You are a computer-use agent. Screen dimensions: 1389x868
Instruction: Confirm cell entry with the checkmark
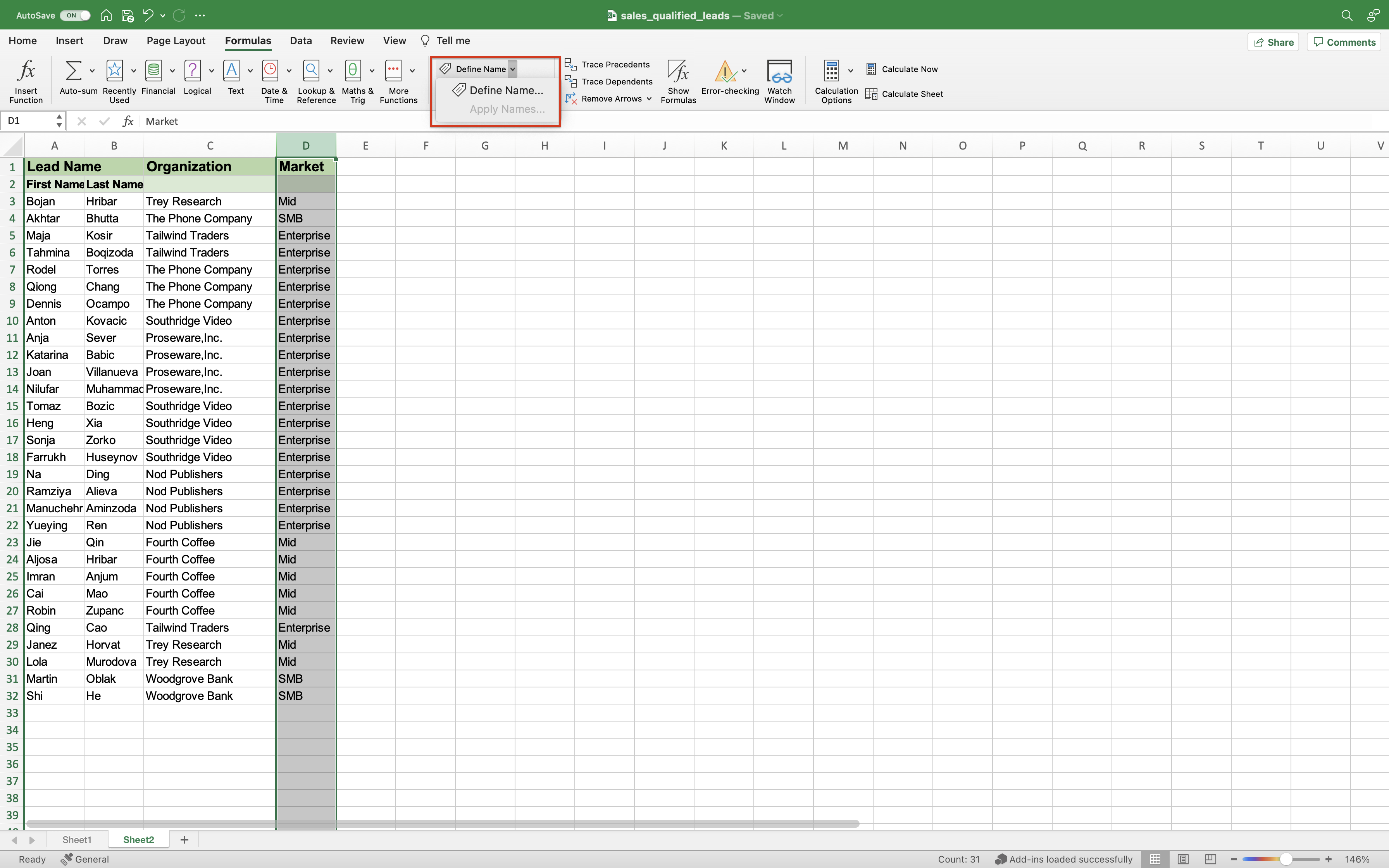104,121
